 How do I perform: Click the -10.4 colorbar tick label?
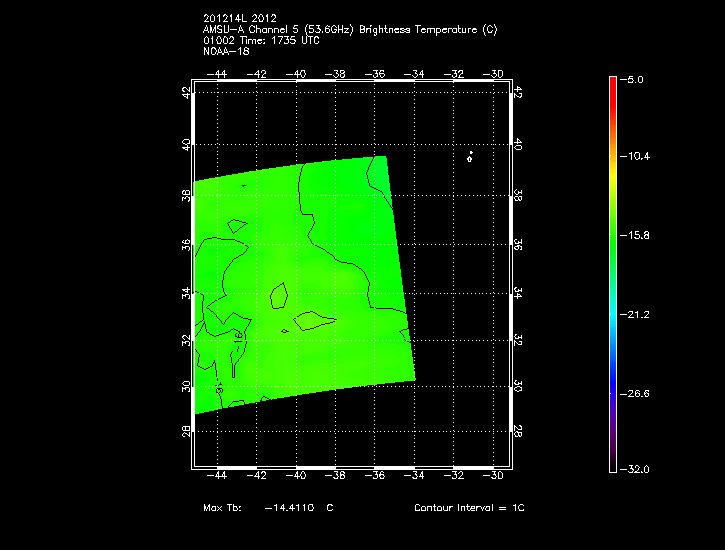(640, 157)
